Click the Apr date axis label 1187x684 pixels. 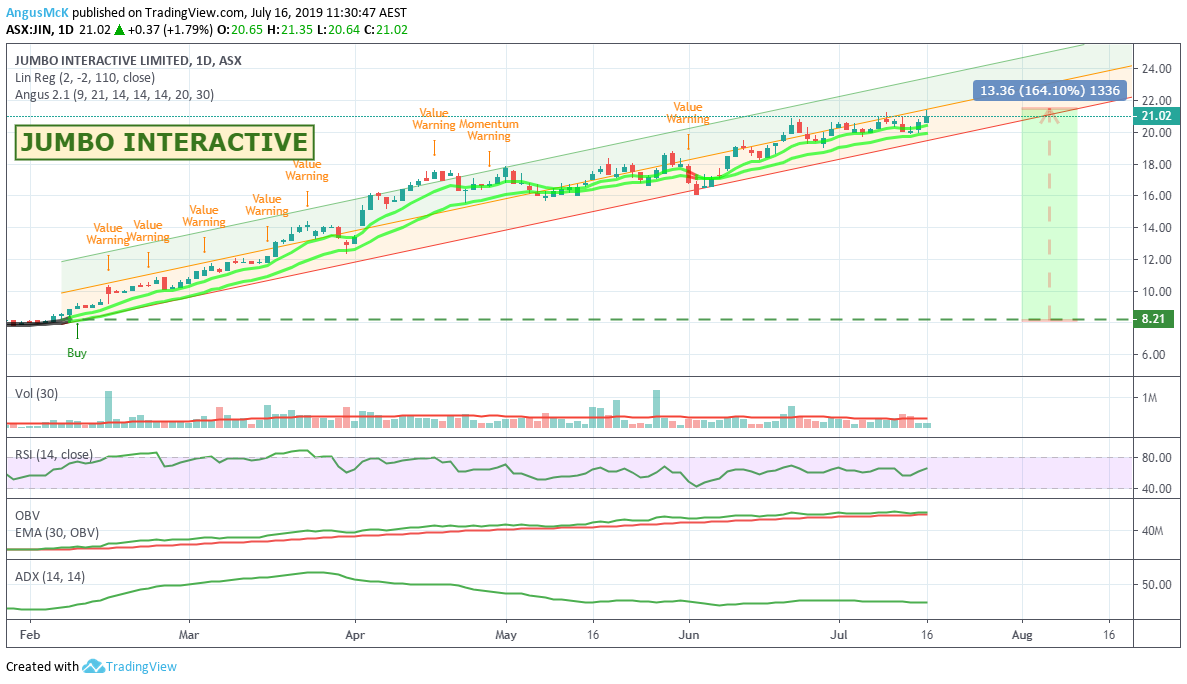click(x=355, y=635)
